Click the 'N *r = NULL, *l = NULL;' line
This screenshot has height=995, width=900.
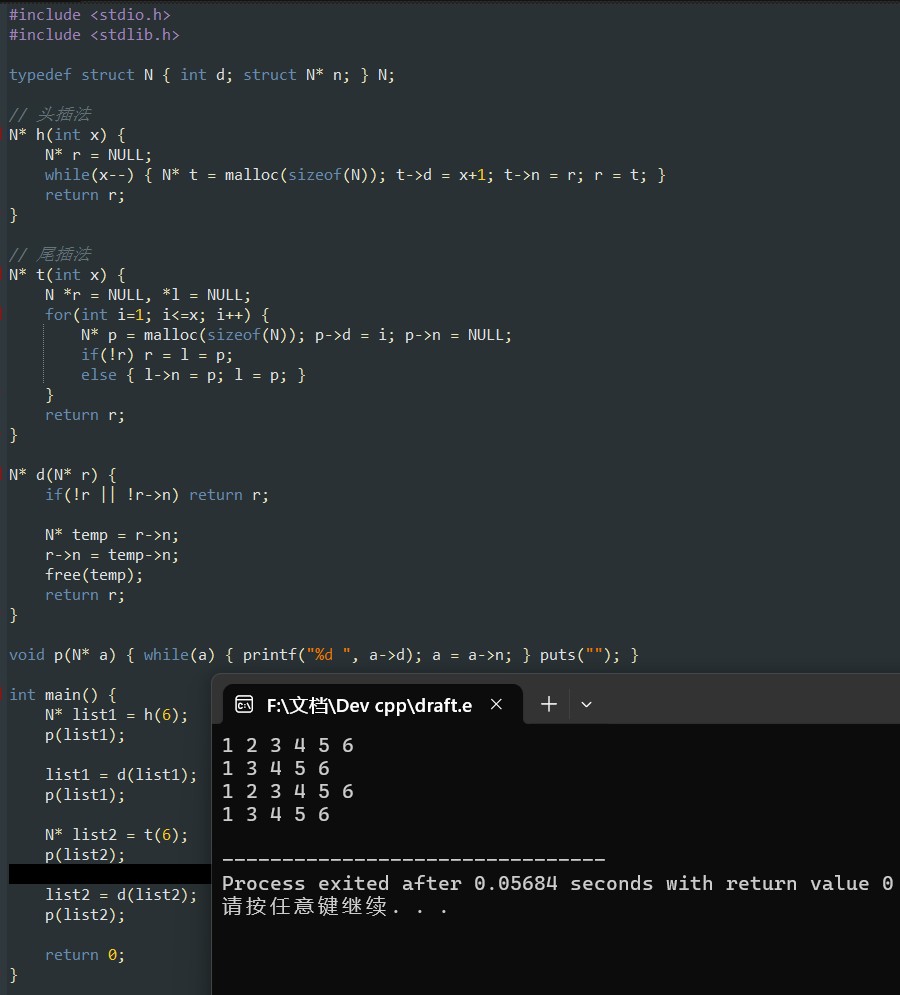(x=148, y=295)
